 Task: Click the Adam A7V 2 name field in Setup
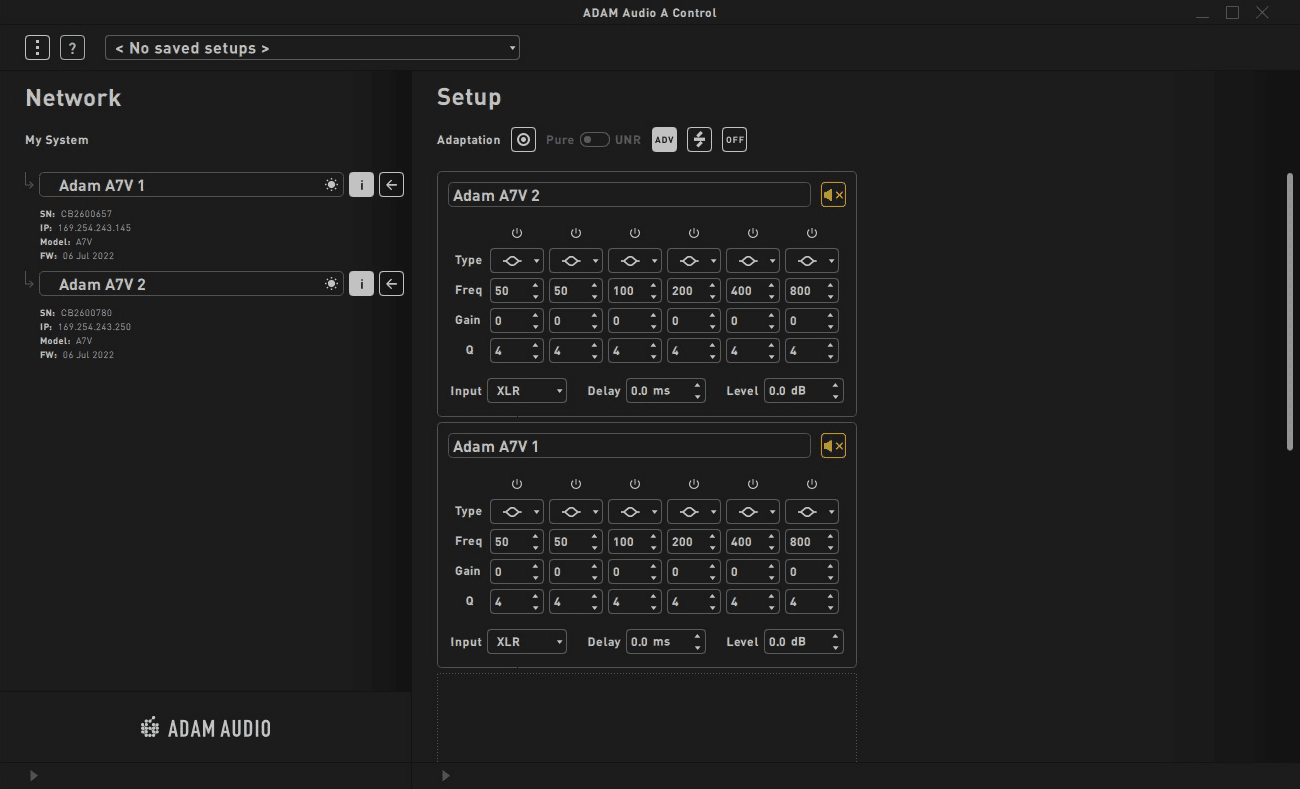pyautogui.click(x=629, y=195)
